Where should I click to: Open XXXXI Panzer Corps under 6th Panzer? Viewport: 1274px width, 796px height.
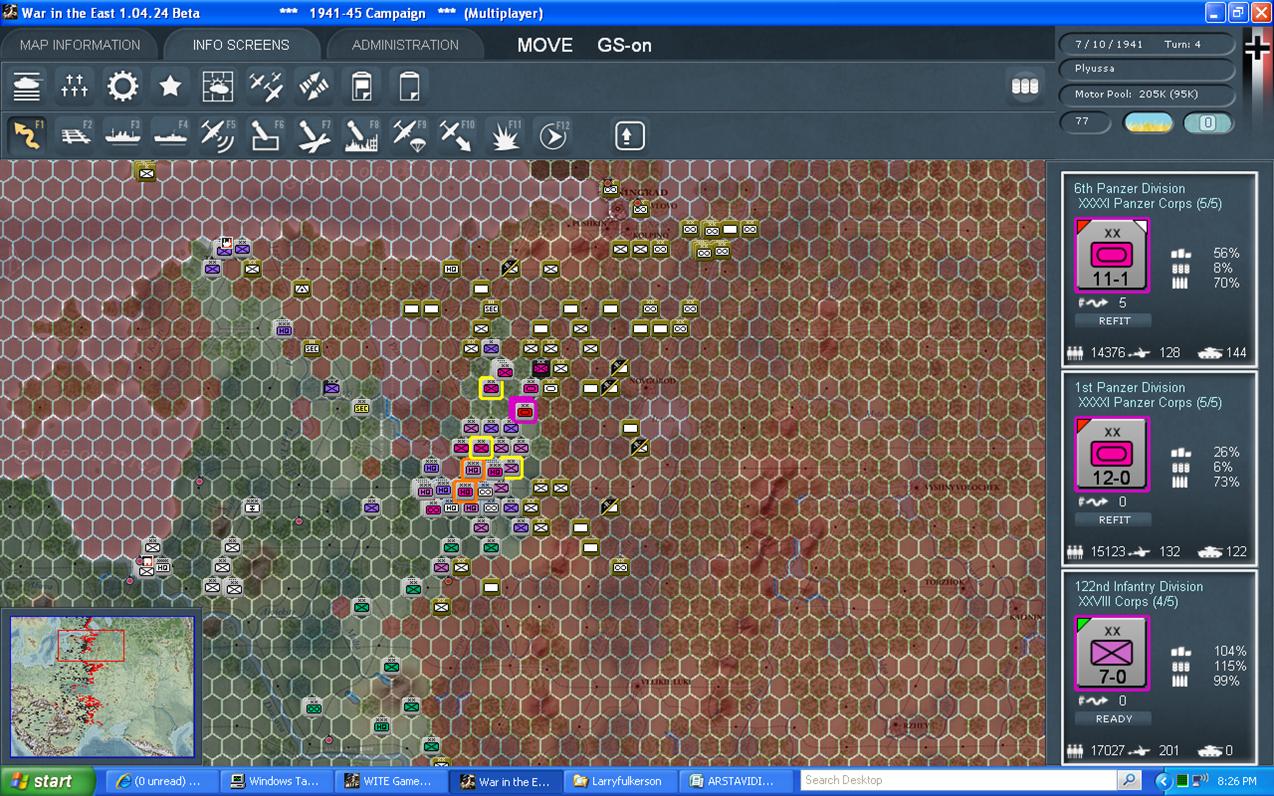pyautogui.click(x=1149, y=204)
